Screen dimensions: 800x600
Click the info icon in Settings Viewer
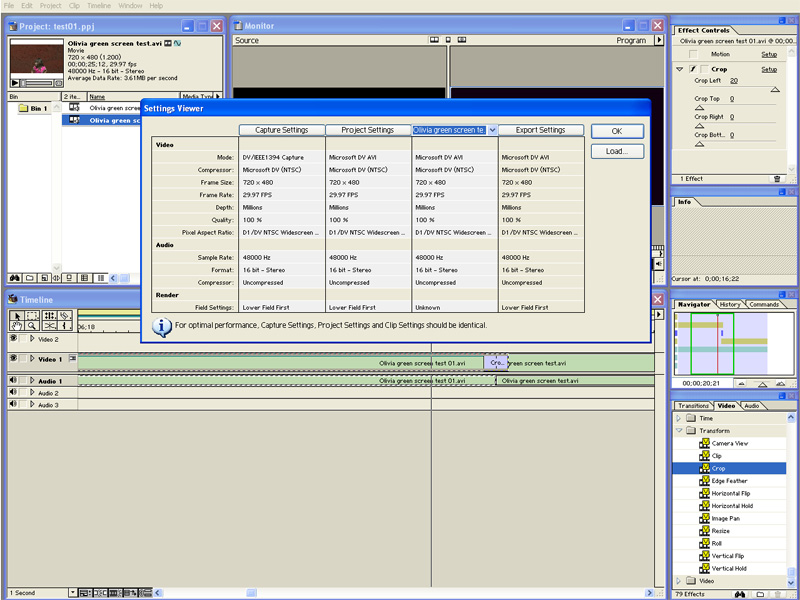(162, 327)
